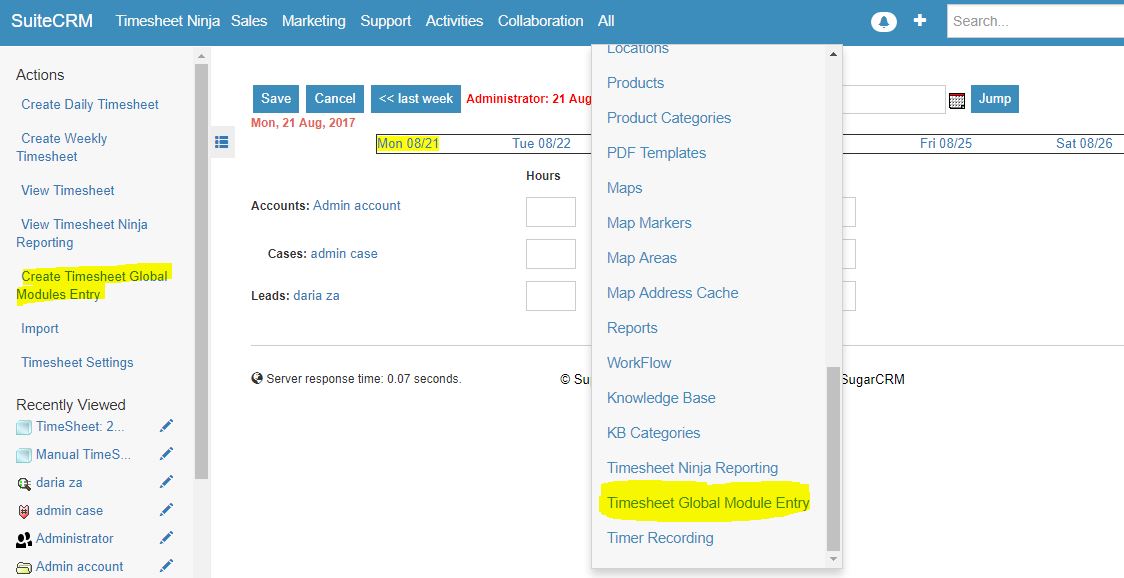Screen dimensions: 1124x578
Task: Toggle the sidebar list icon
Action: click(222, 142)
